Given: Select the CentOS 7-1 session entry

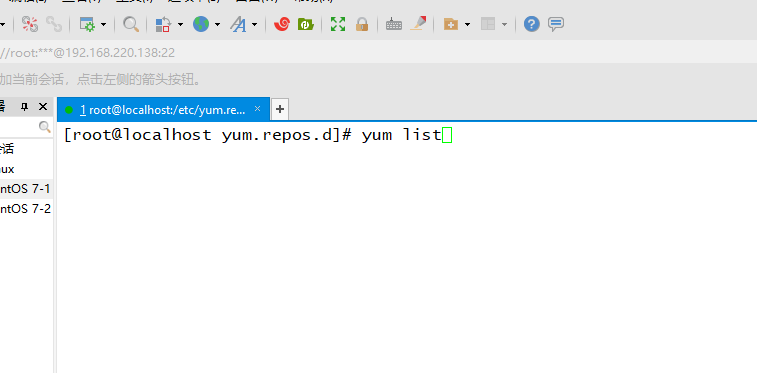Looking at the screenshot, I should [x=25, y=189].
